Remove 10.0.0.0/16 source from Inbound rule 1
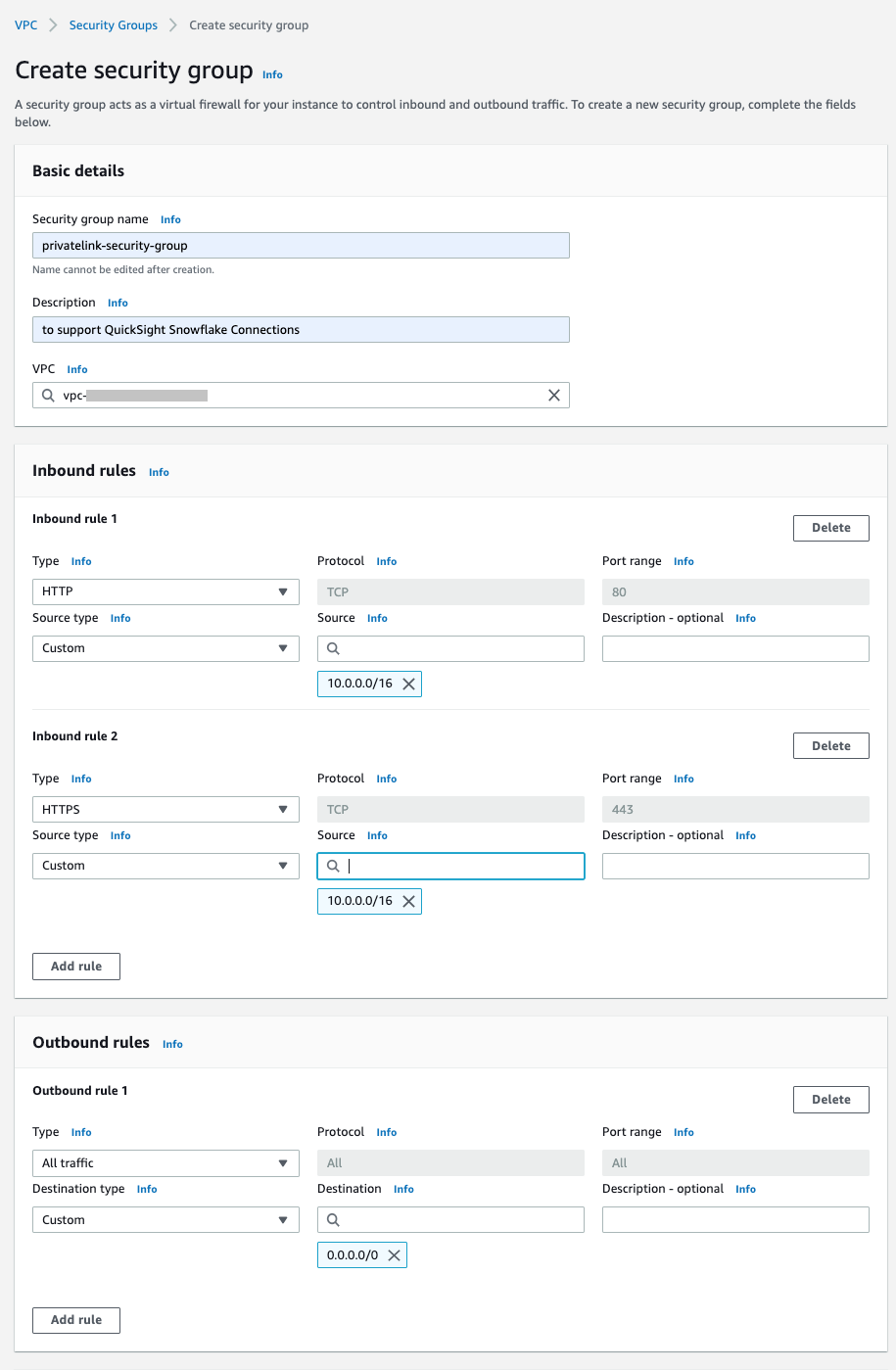 coord(409,685)
